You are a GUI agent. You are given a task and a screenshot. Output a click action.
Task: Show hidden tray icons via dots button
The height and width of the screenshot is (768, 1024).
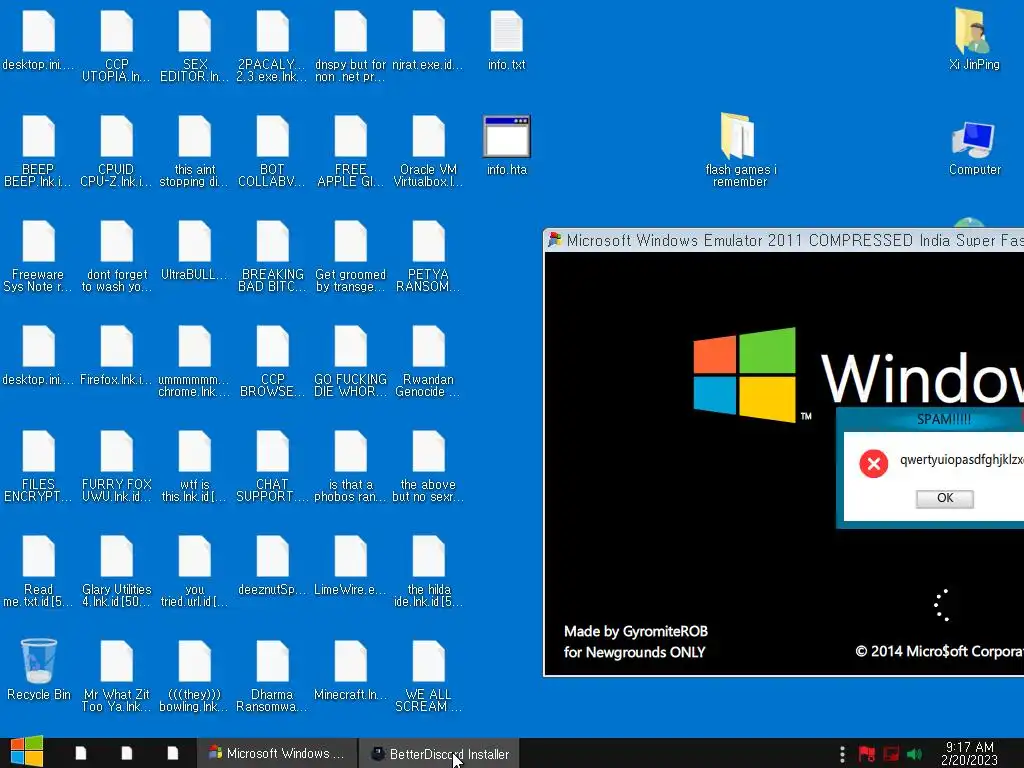click(842, 754)
